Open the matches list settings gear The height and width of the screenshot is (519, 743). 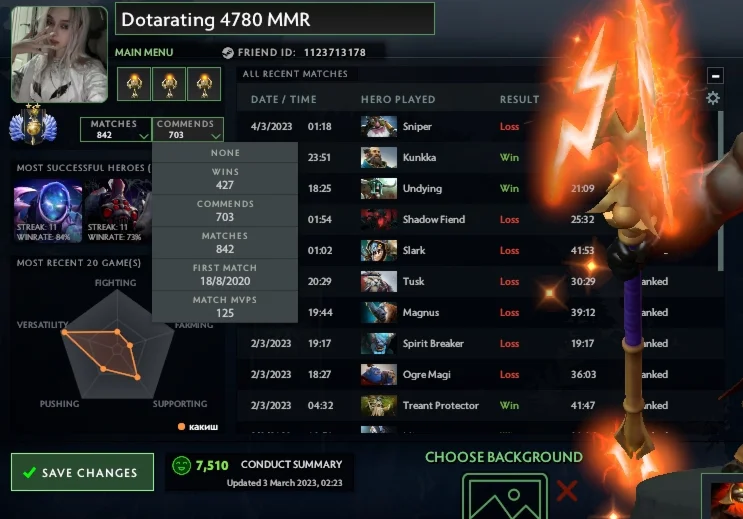[x=713, y=98]
